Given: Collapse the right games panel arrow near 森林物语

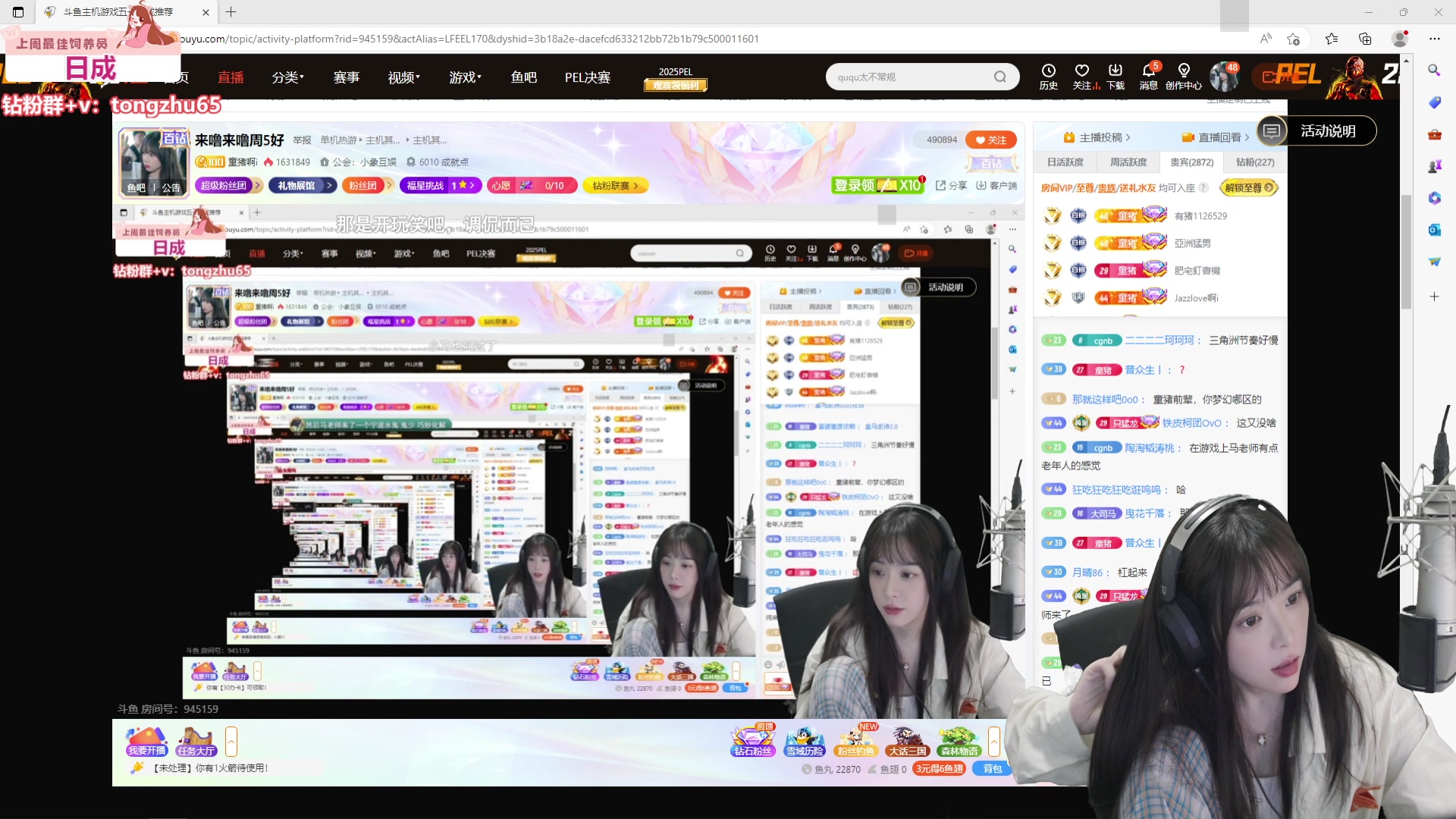Looking at the screenshot, I should 993,741.
